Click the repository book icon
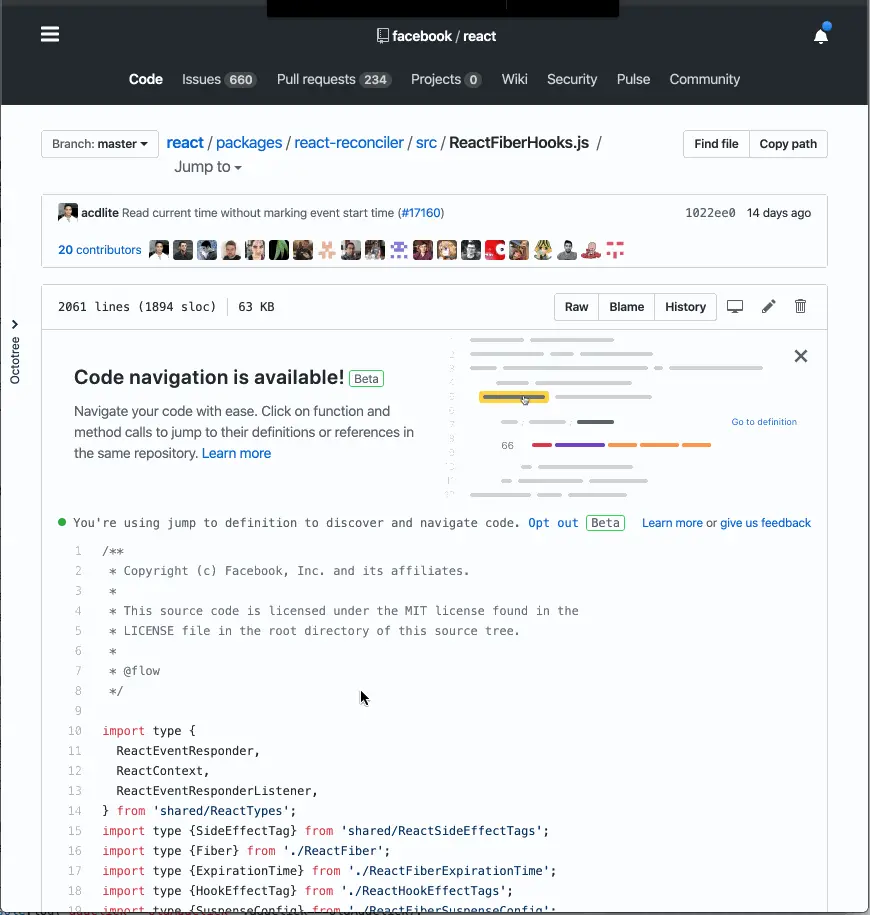 click(382, 36)
